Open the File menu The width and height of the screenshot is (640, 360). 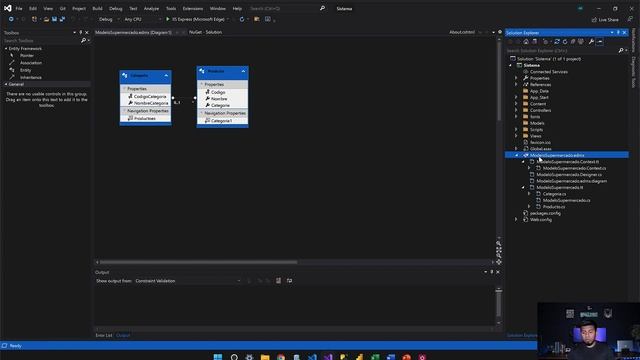pos(19,8)
